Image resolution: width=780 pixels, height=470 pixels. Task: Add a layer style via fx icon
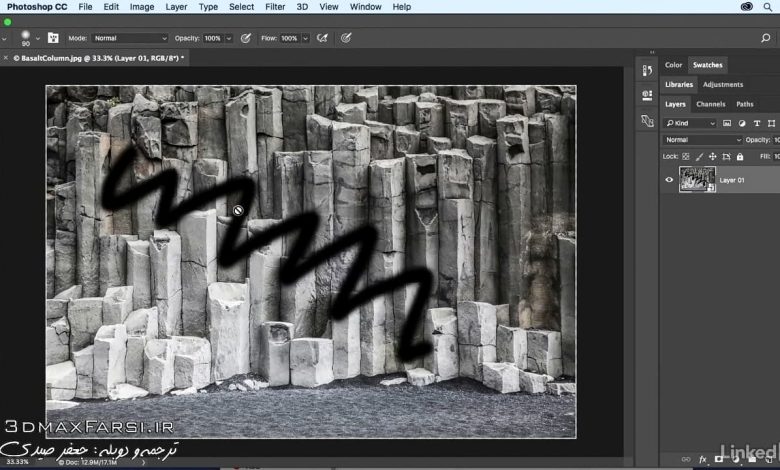coord(702,460)
